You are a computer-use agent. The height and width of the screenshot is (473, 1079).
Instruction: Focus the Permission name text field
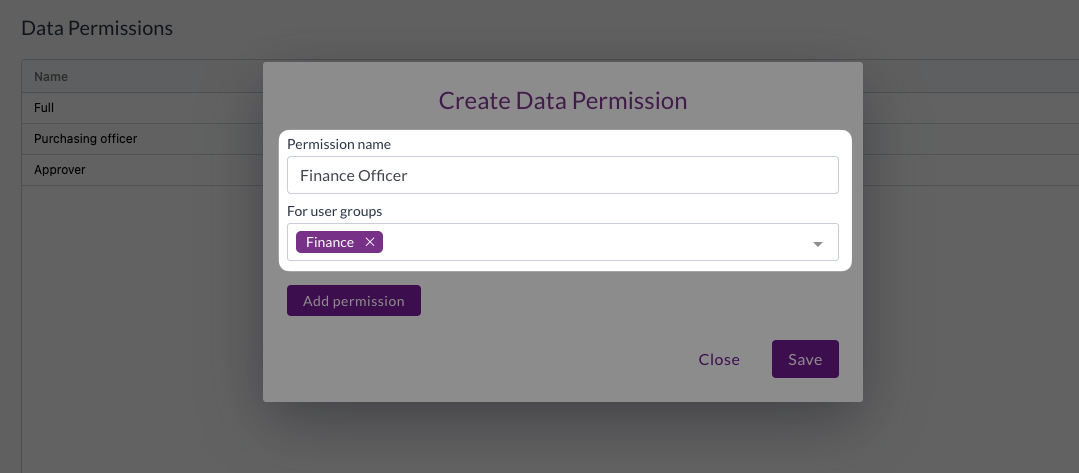562,175
